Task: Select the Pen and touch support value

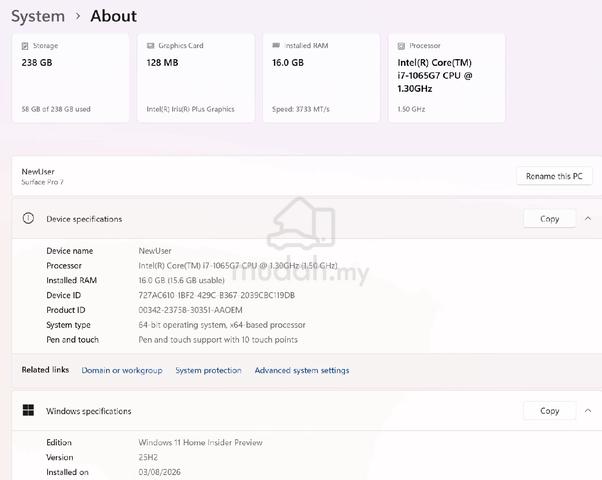Action: click(x=218, y=339)
